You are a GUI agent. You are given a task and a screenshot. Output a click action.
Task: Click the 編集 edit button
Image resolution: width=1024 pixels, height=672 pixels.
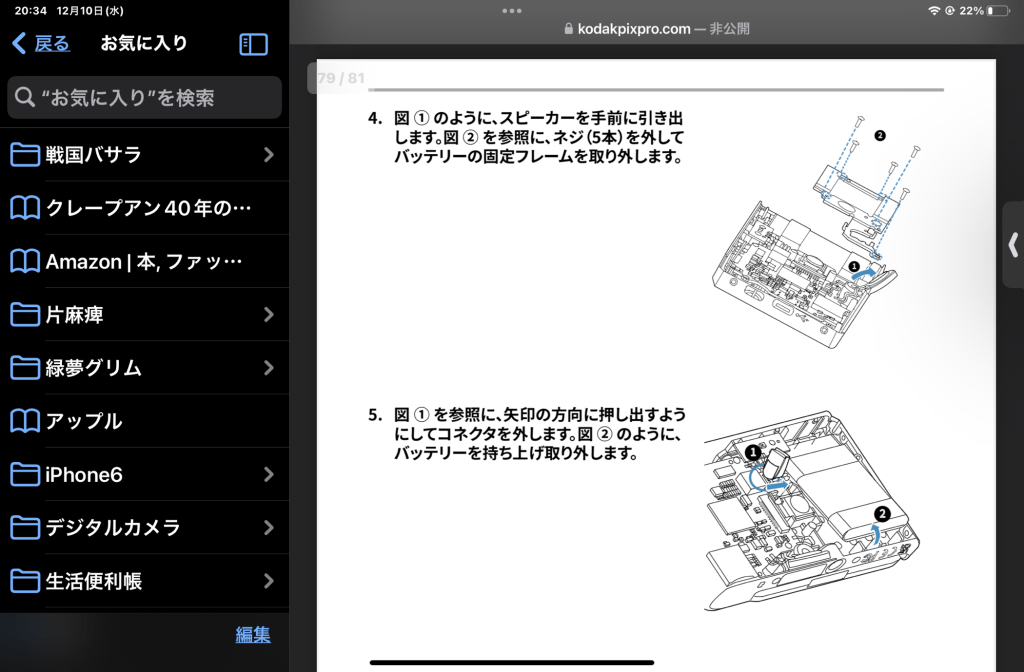(x=252, y=635)
